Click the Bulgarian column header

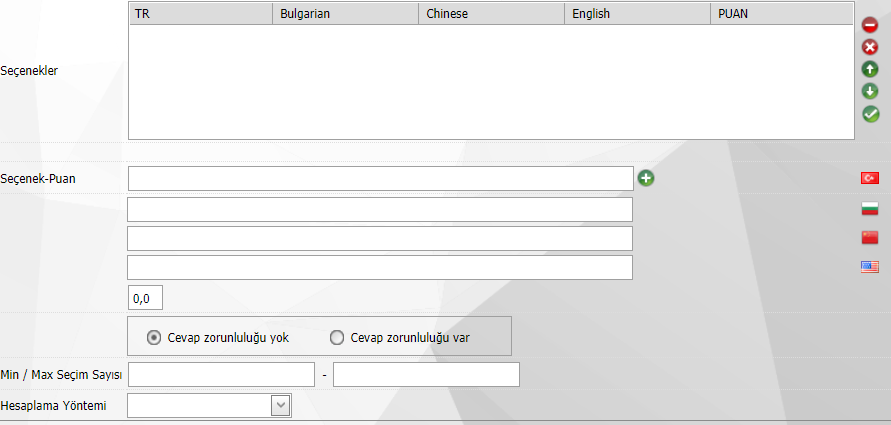click(x=345, y=14)
